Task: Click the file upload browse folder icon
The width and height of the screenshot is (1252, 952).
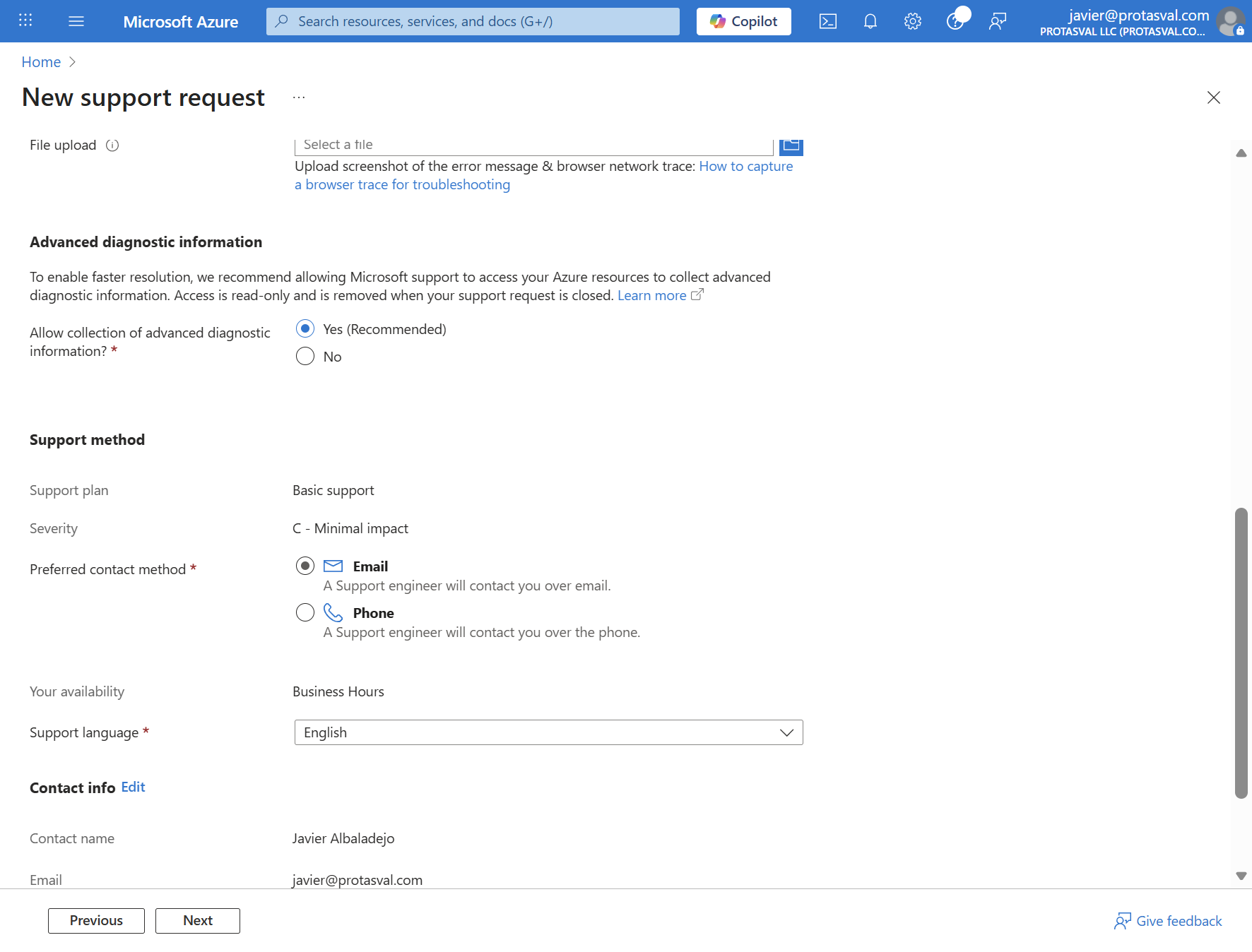Action: tap(791, 145)
